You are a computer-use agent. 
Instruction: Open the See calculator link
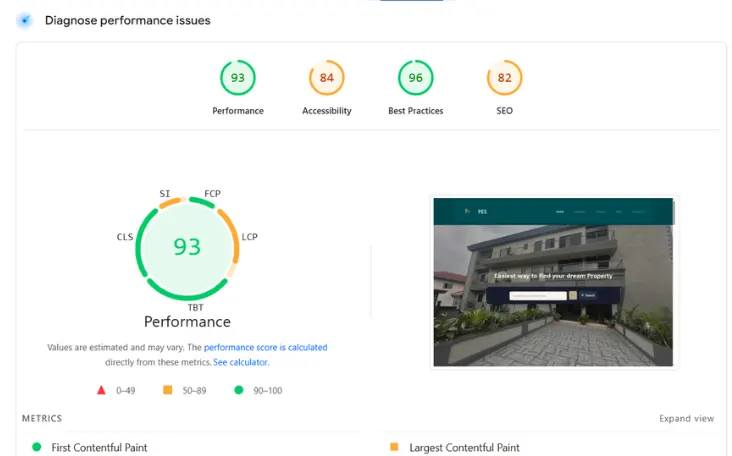[241, 362]
